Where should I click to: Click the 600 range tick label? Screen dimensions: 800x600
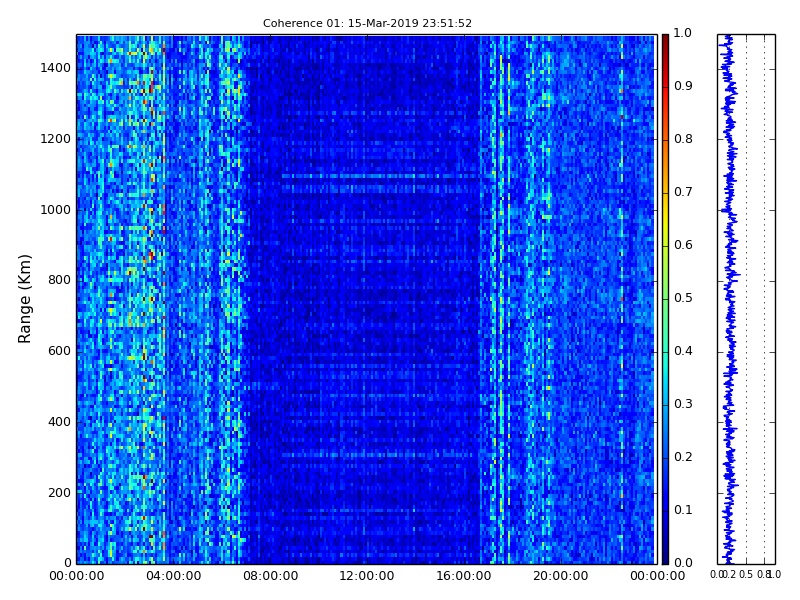point(59,351)
